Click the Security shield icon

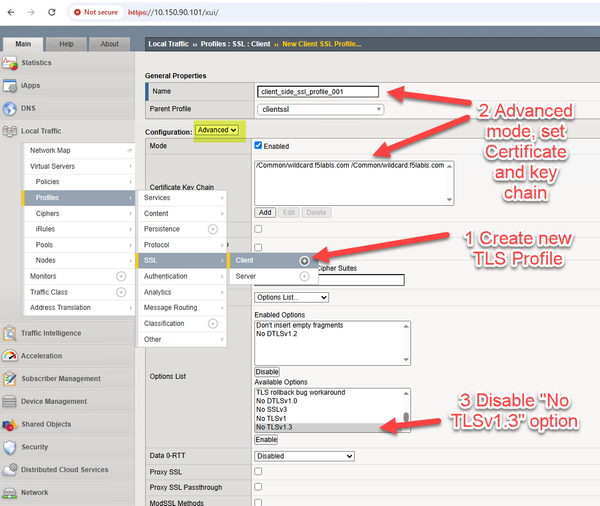point(11,447)
